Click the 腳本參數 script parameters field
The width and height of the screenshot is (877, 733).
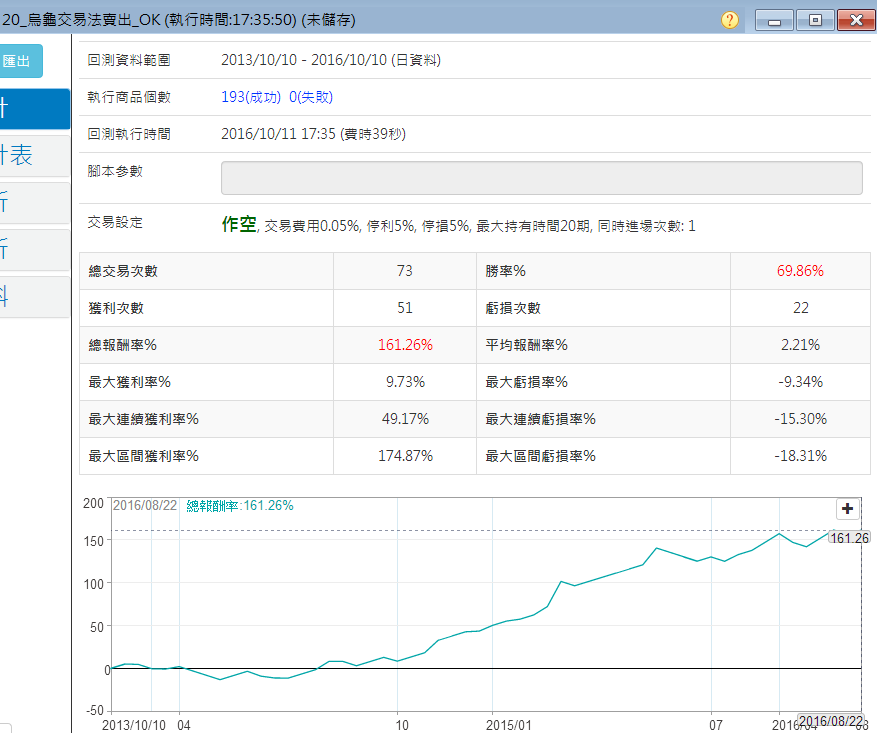click(x=541, y=178)
